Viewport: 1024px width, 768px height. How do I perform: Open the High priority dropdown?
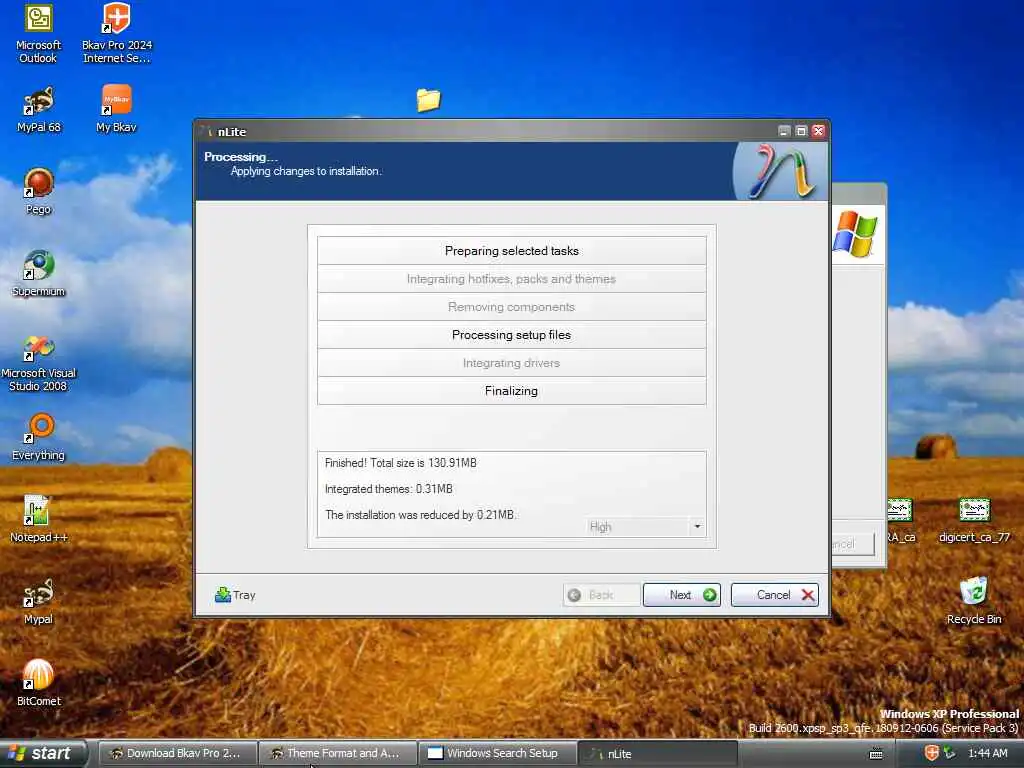point(645,526)
